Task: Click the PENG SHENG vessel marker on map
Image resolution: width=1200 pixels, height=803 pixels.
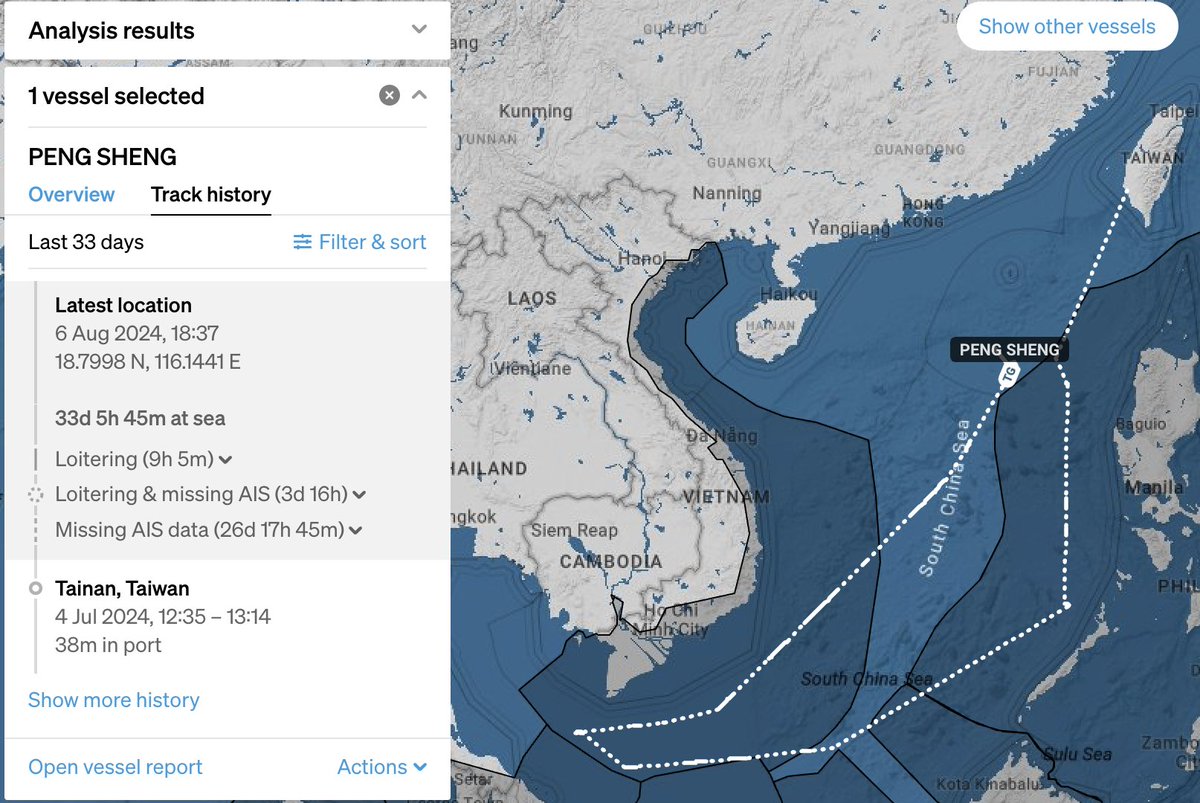Action: 1009,374
